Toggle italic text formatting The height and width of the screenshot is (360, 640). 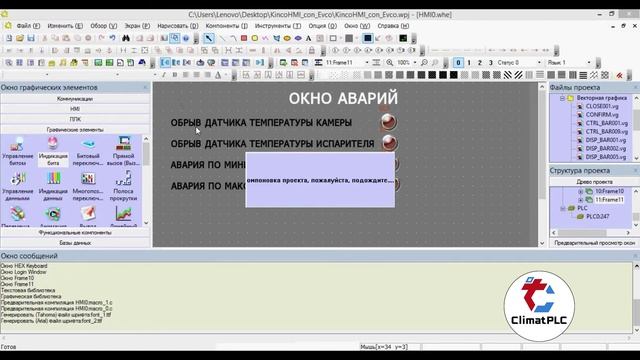point(164,75)
